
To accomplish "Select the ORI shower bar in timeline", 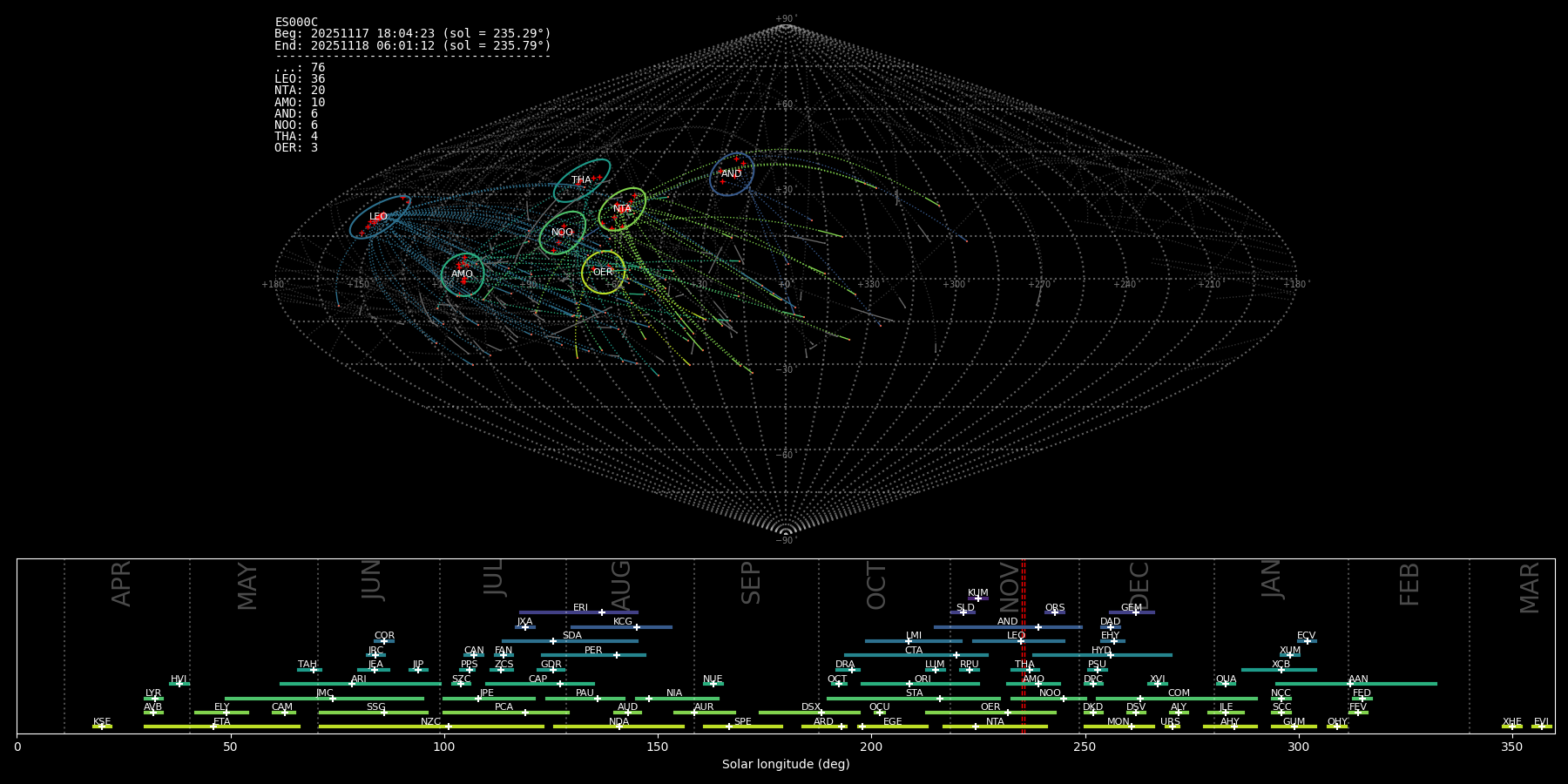I will pos(920,684).
